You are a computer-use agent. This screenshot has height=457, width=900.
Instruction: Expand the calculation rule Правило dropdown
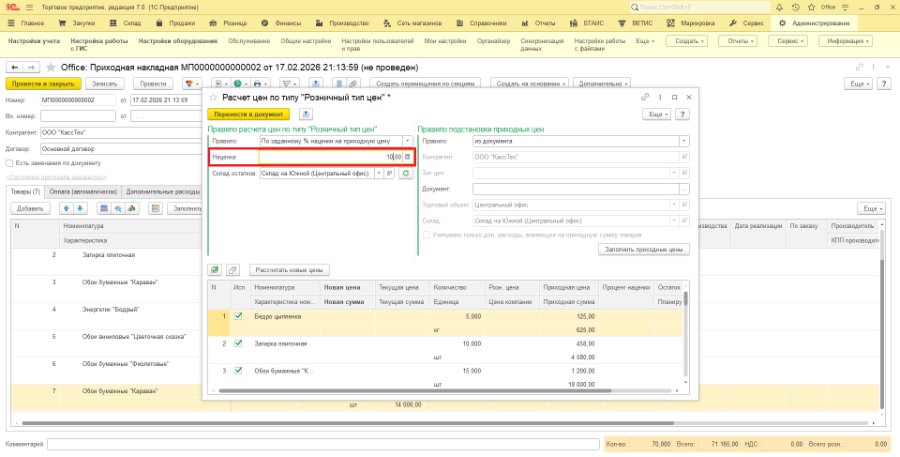pyautogui.click(x=407, y=141)
